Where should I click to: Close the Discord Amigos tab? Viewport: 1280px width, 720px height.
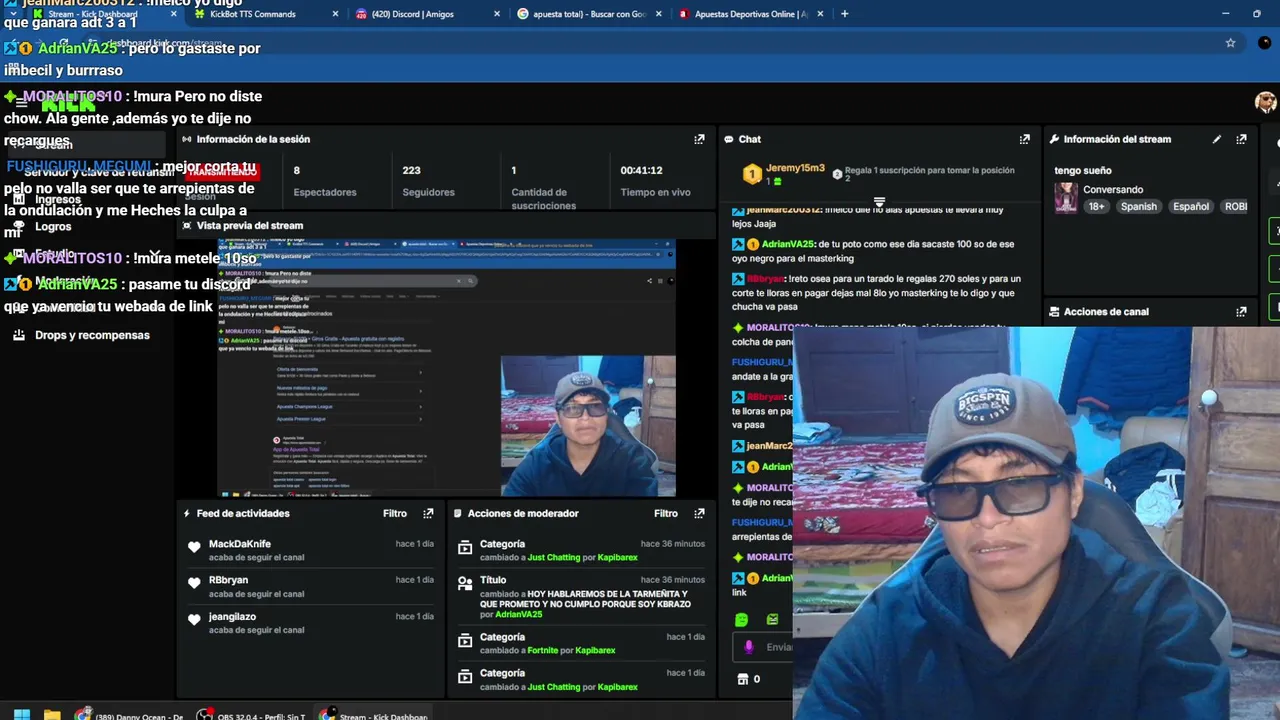coord(497,14)
